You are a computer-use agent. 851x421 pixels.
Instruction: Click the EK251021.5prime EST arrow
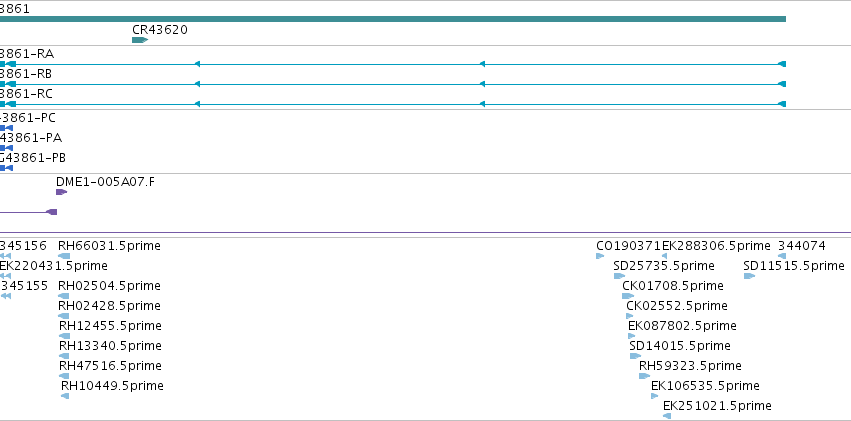click(667, 416)
